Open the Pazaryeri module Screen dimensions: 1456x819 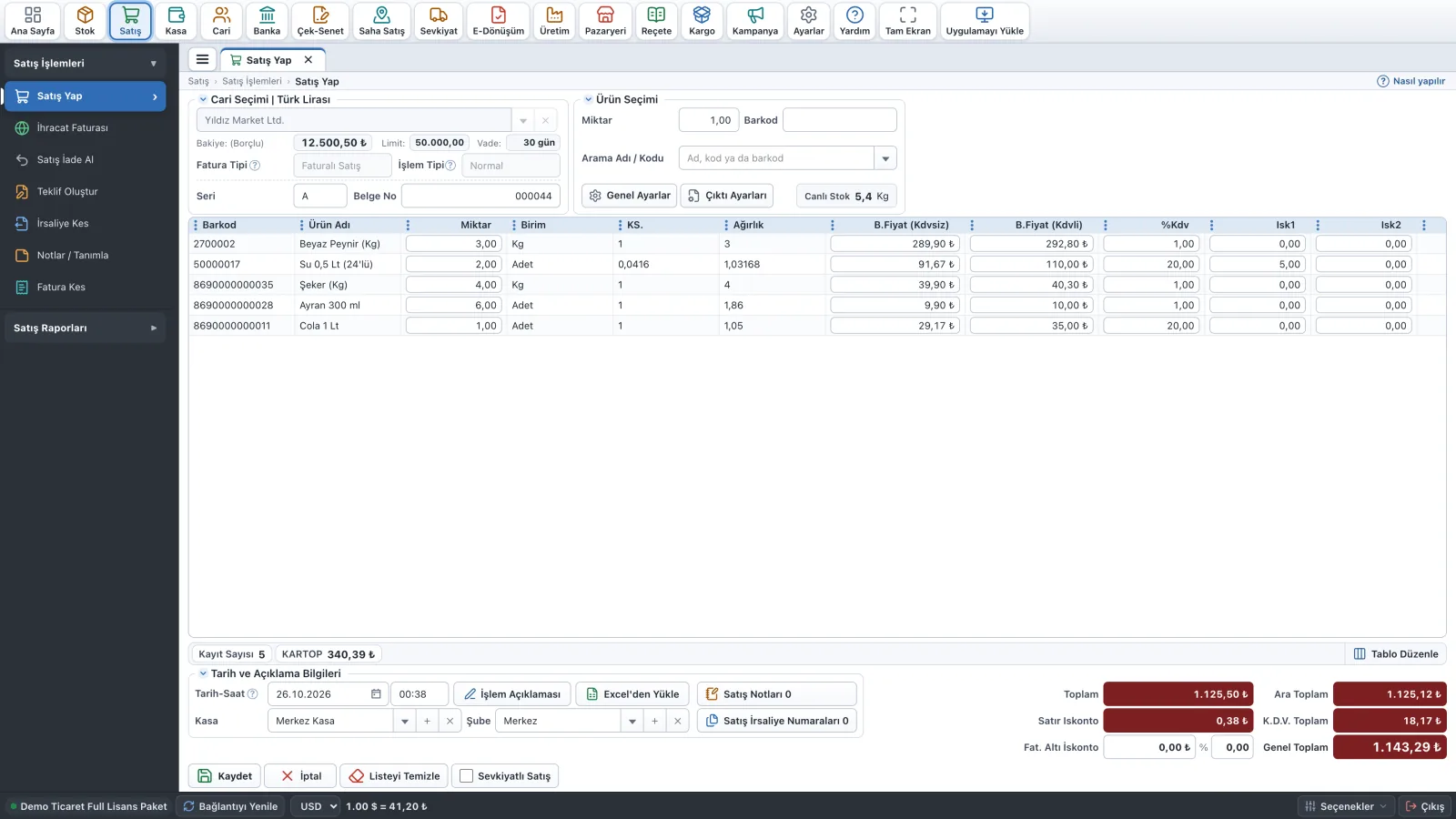pos(605,21)
